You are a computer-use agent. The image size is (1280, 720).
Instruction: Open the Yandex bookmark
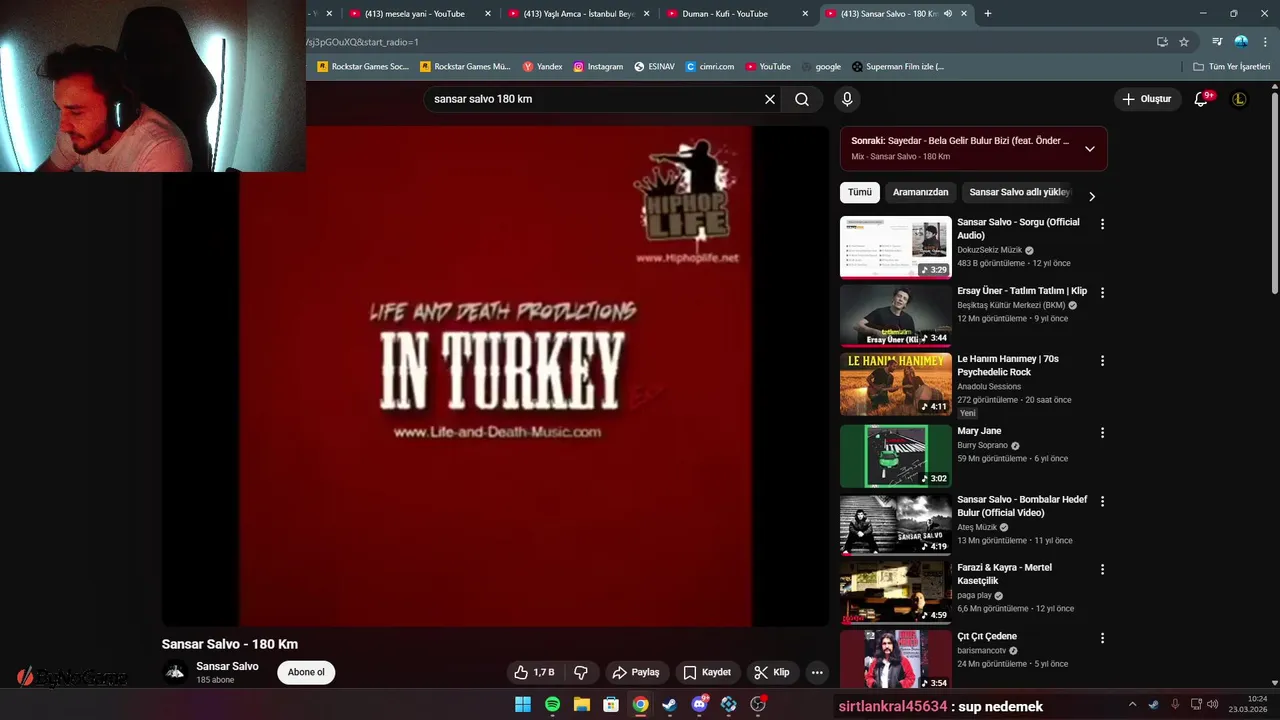click(x=542, y=67)
